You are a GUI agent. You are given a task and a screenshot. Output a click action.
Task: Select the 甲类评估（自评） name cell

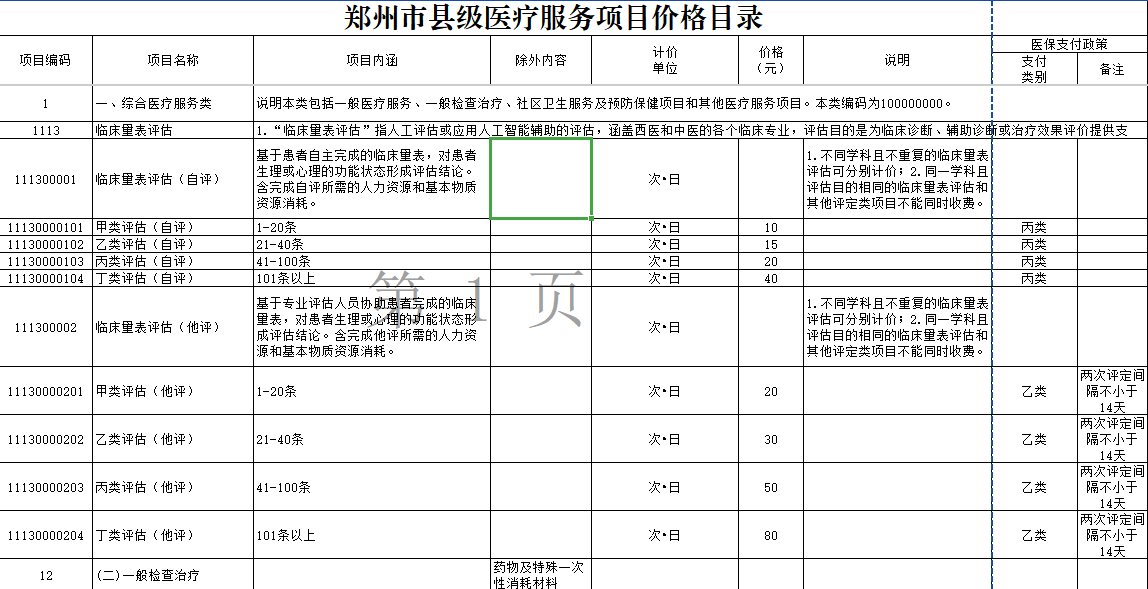173,227
